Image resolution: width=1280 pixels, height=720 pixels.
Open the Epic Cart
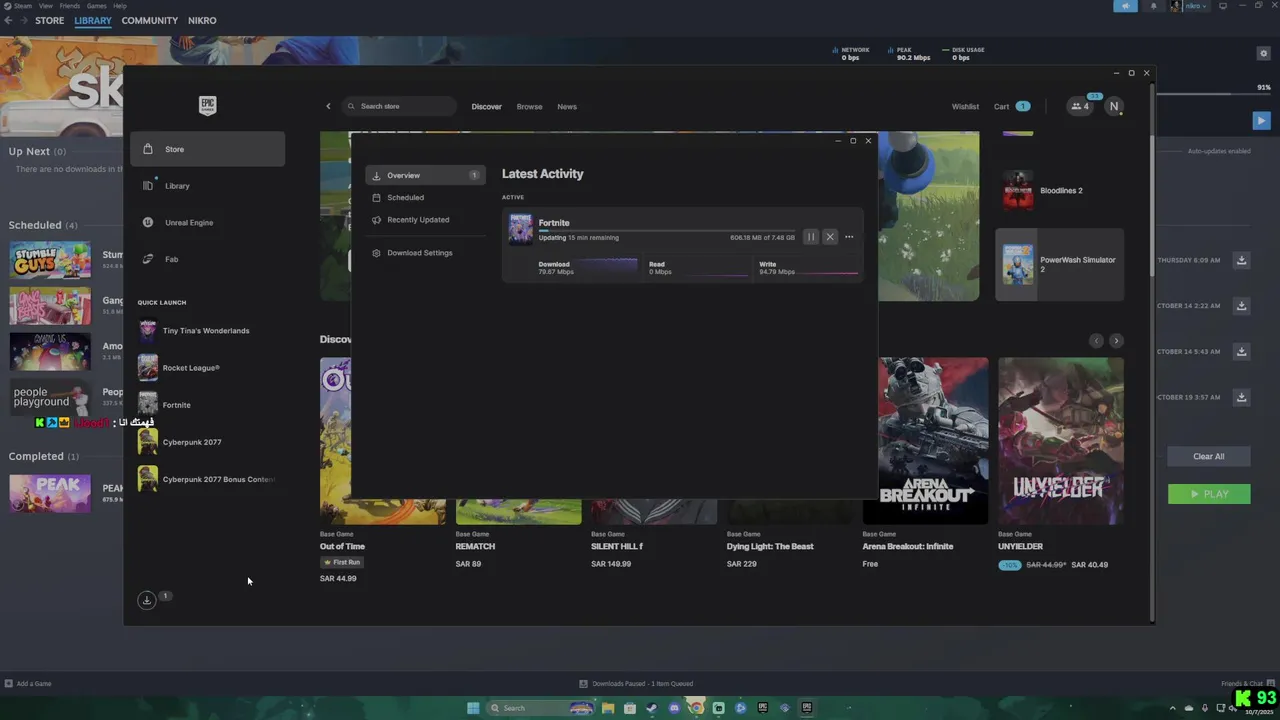1011,106
